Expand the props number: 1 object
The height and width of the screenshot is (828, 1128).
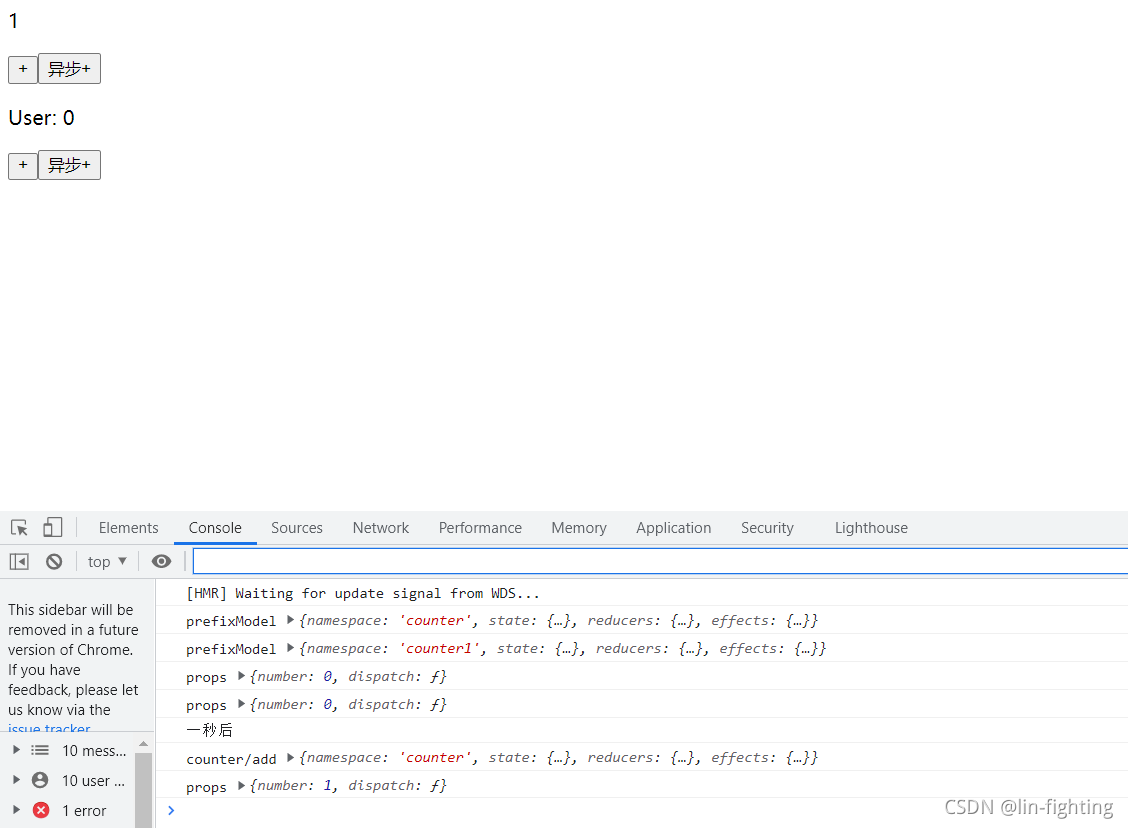[x=241, y=786]
